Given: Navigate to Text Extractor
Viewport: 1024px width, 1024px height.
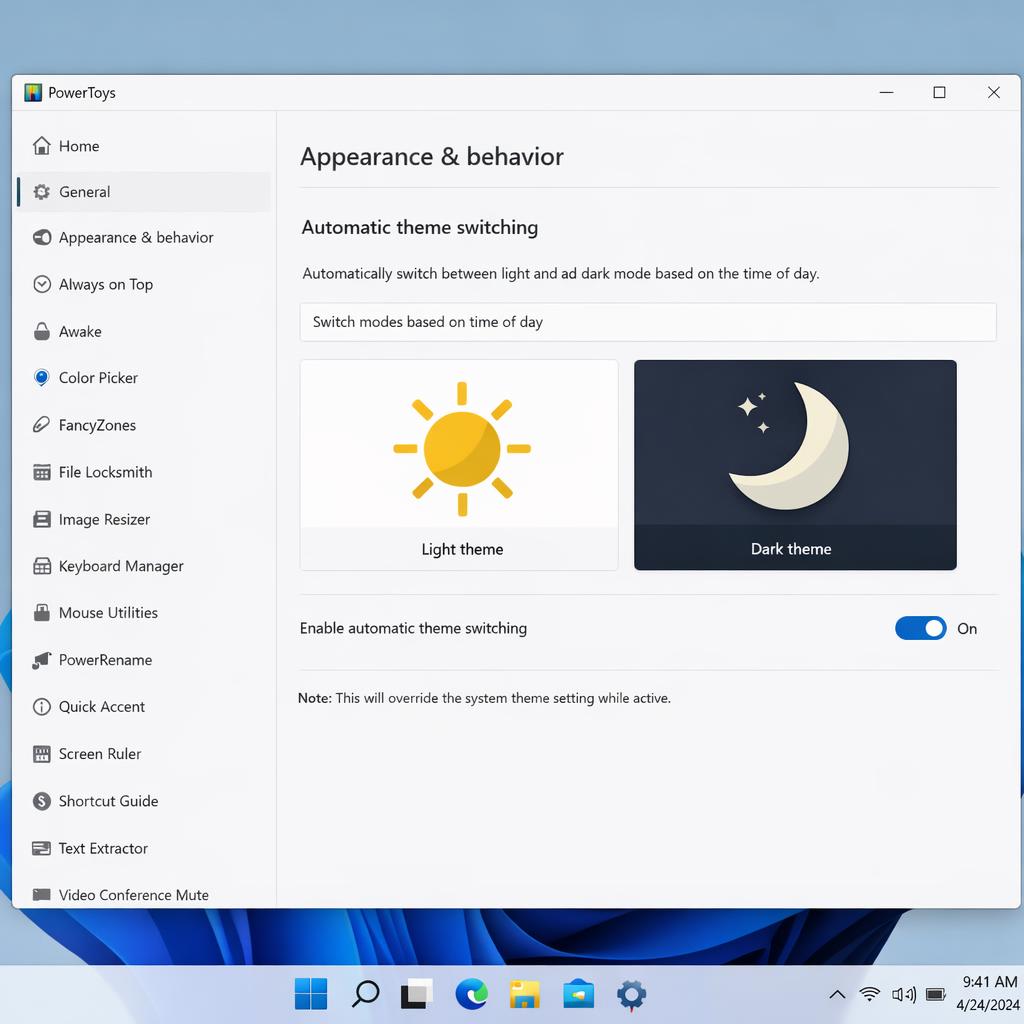Looking at the screenshot, I should pos(103,848).
